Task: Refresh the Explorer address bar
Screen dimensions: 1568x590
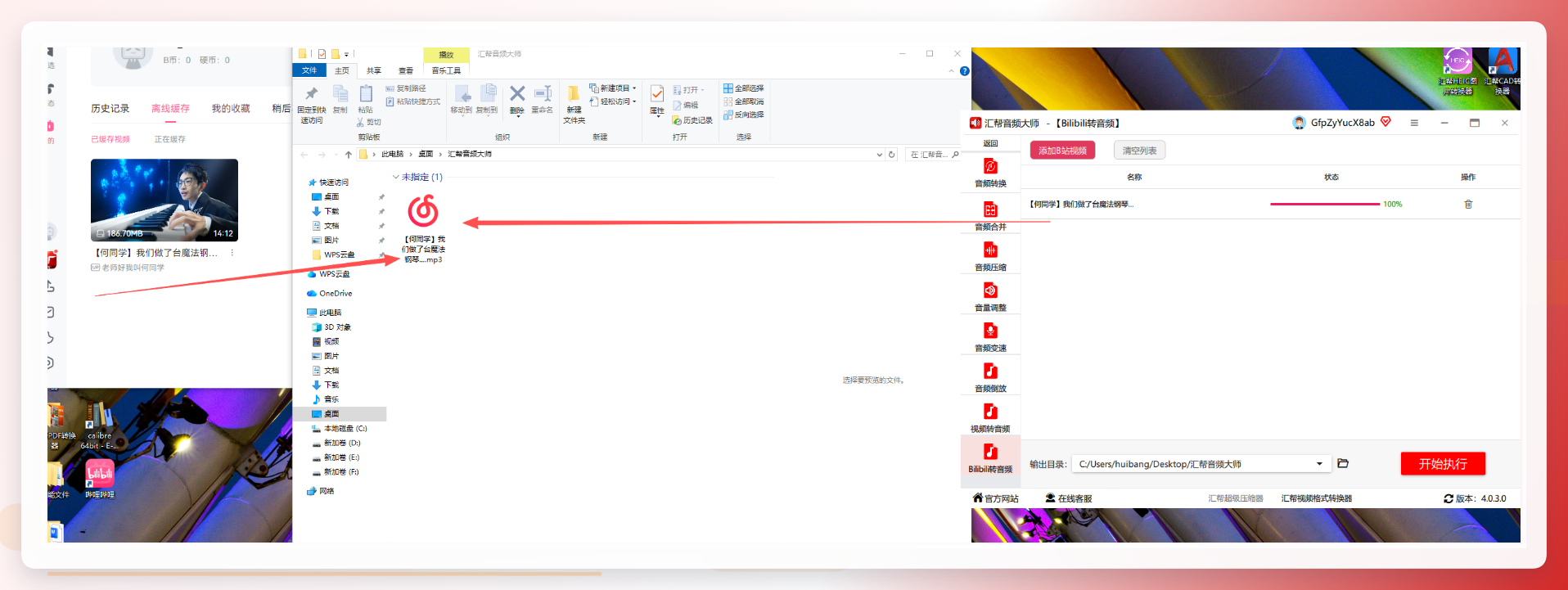Action: tap(892, 154)
